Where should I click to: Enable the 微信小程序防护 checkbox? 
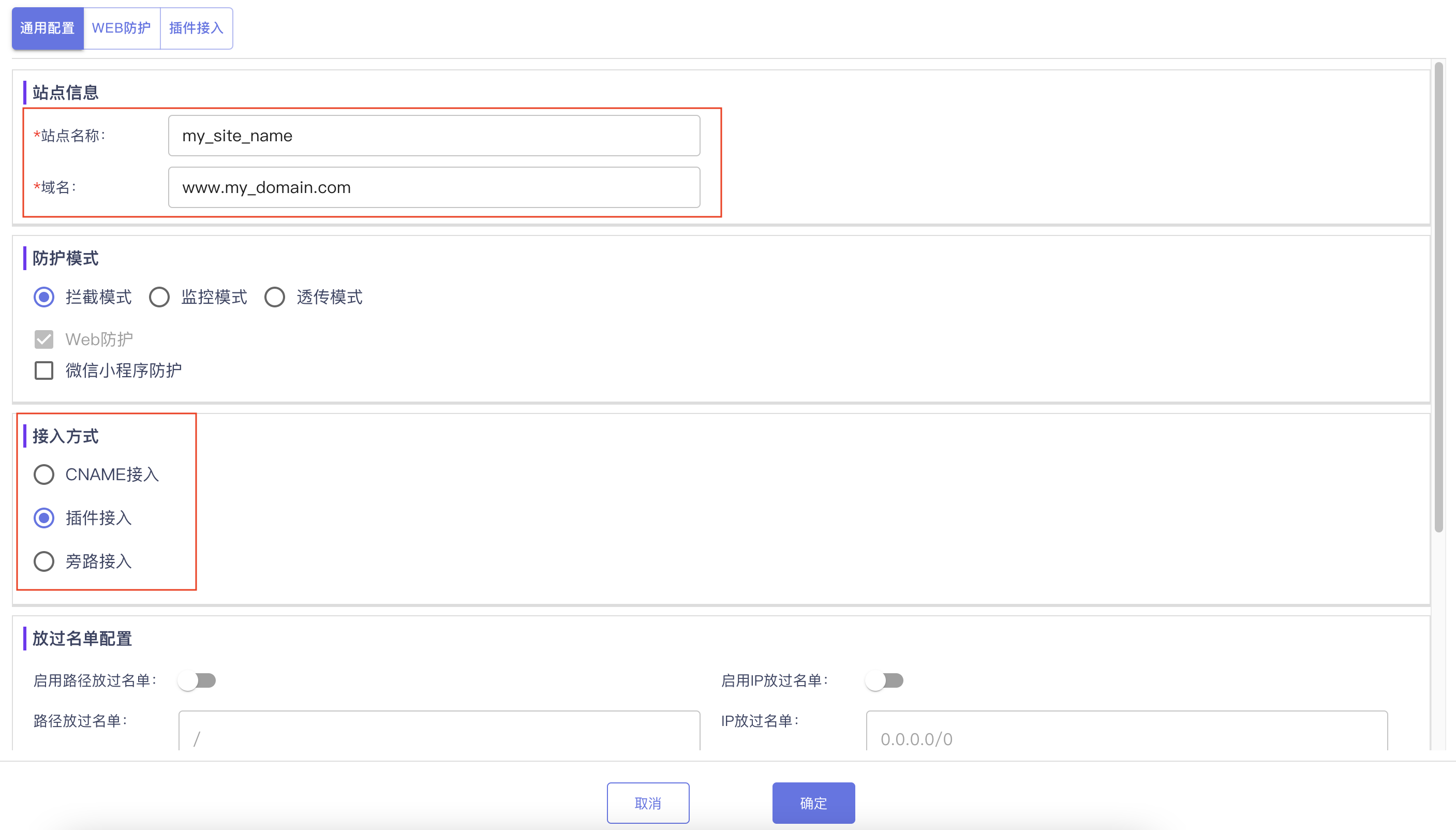[x=44, y=370]
